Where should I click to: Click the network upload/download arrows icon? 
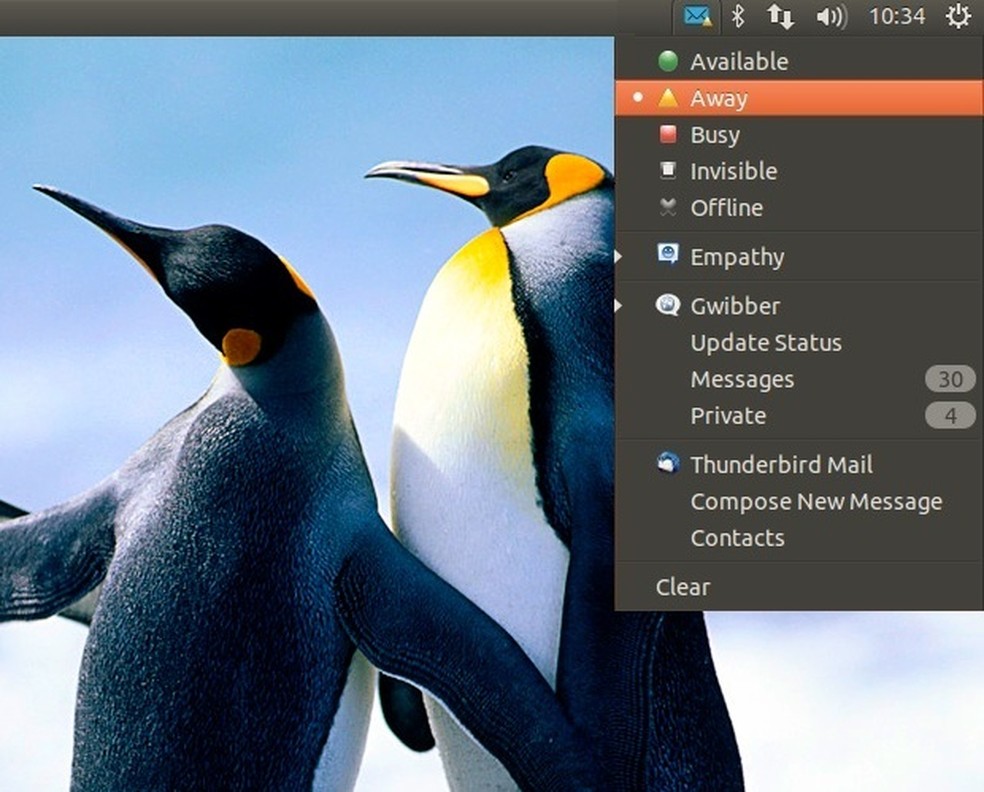coord(779,17)
